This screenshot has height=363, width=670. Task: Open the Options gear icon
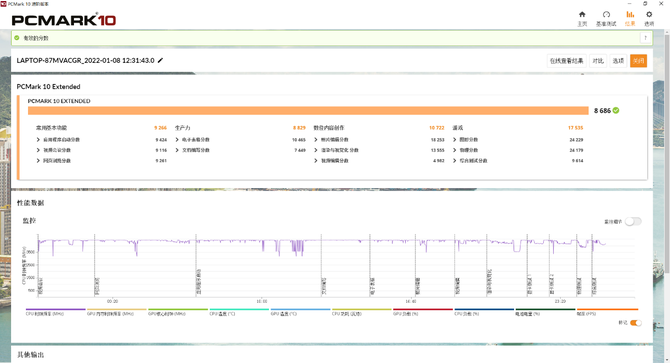click(x=649, y=15)
